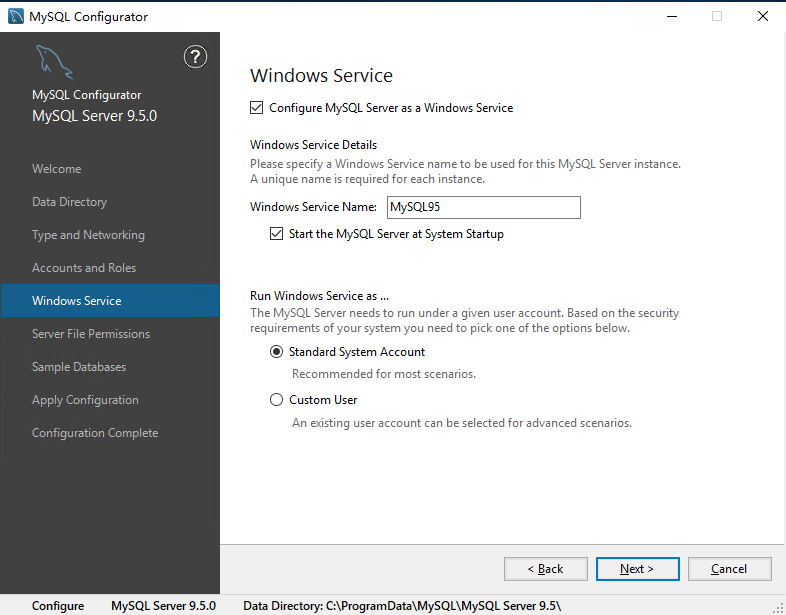
Task: Click the Run Windows Service as label
Action: click(319, 296)
